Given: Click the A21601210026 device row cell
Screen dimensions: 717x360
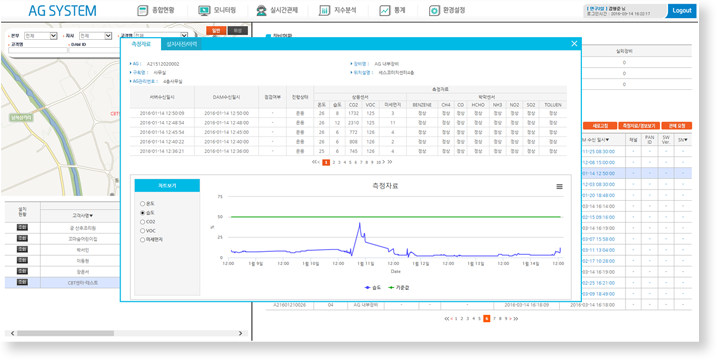Looking at the screenshot, I should pos(289,304).
